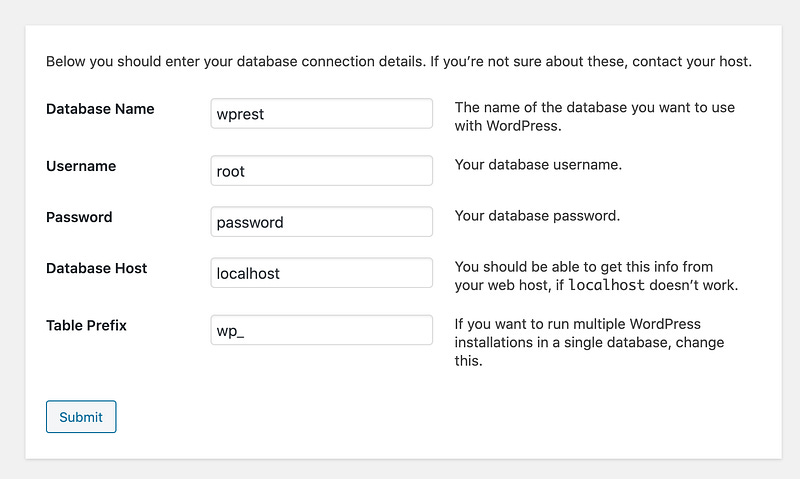Focus the Username field containing root
This screenshot has width=800, height=479.
[x=321, y=171]
